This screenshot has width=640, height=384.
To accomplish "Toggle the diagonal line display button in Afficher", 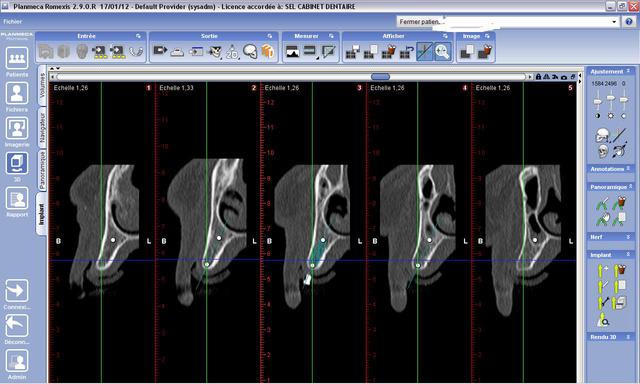I will pos(424,51).
